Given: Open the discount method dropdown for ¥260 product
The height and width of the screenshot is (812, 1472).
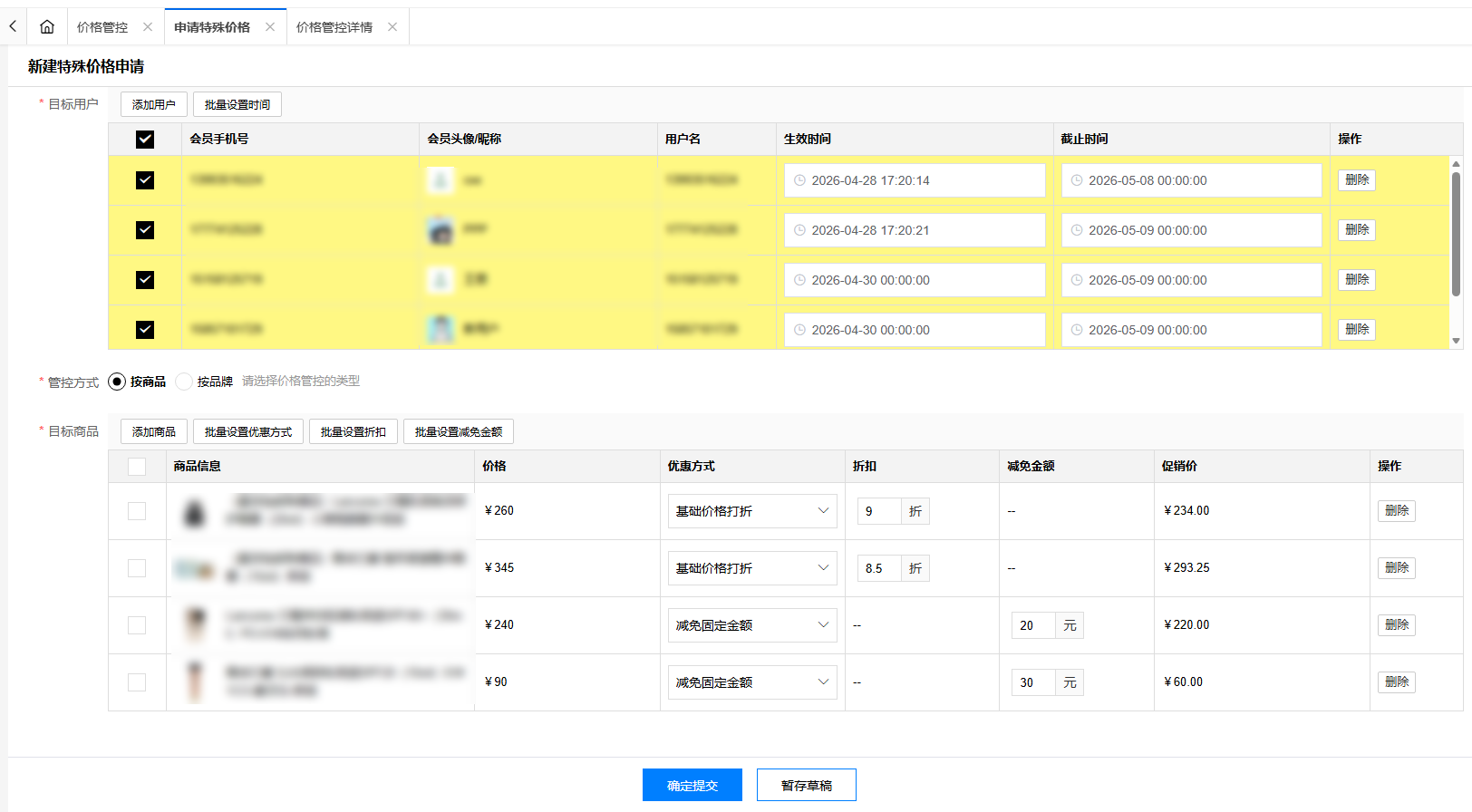Looking at the screenshot, I should (x=751, y=511).
